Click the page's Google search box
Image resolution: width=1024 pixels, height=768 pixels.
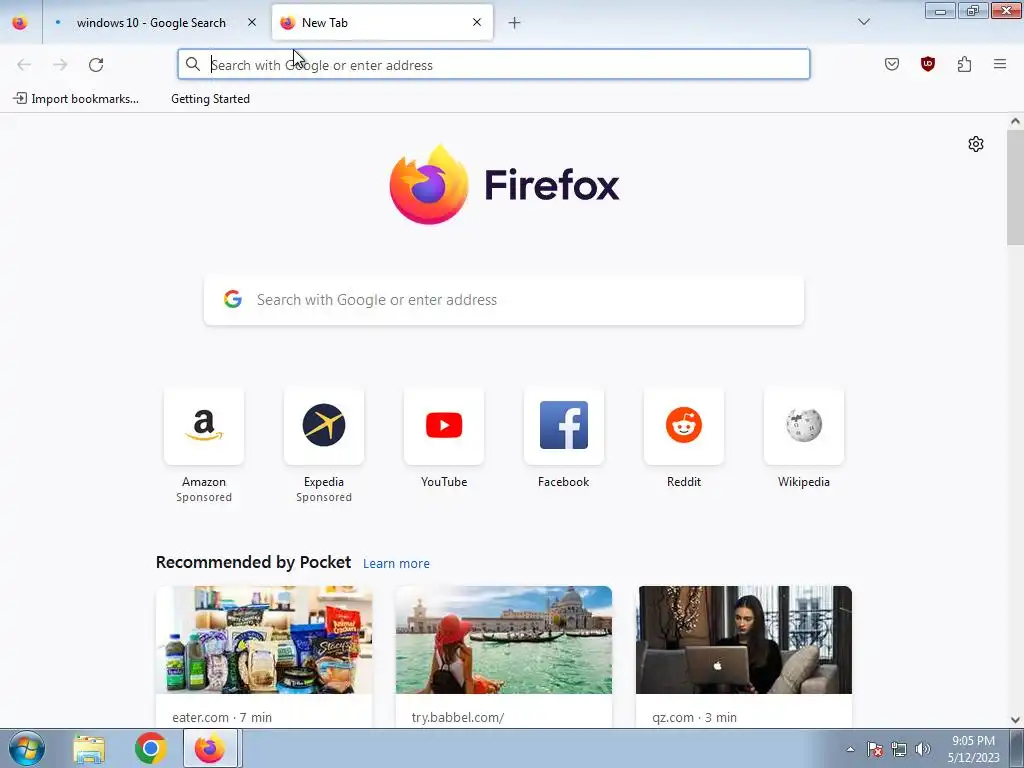(504, 300)
